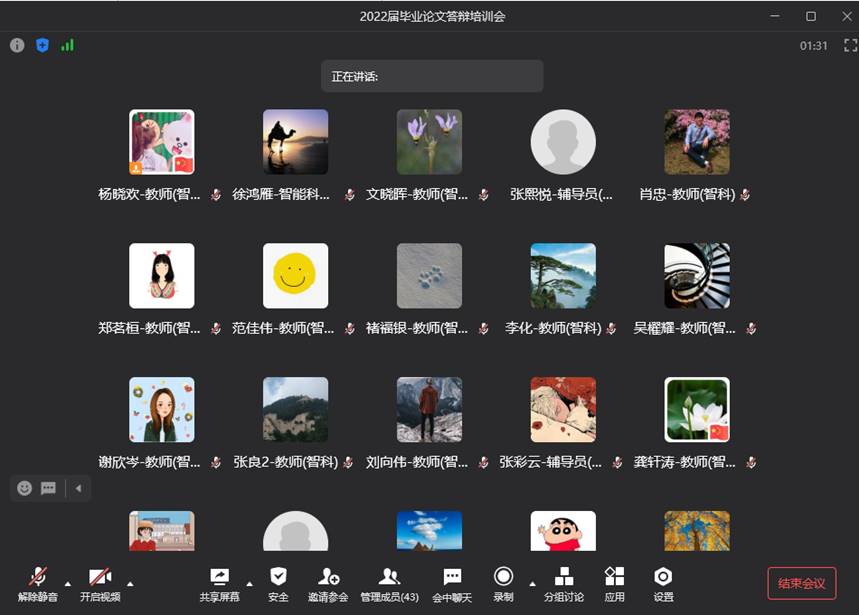
Task: Open 会中聊天 chat panel
Action: tap(452, 583)
